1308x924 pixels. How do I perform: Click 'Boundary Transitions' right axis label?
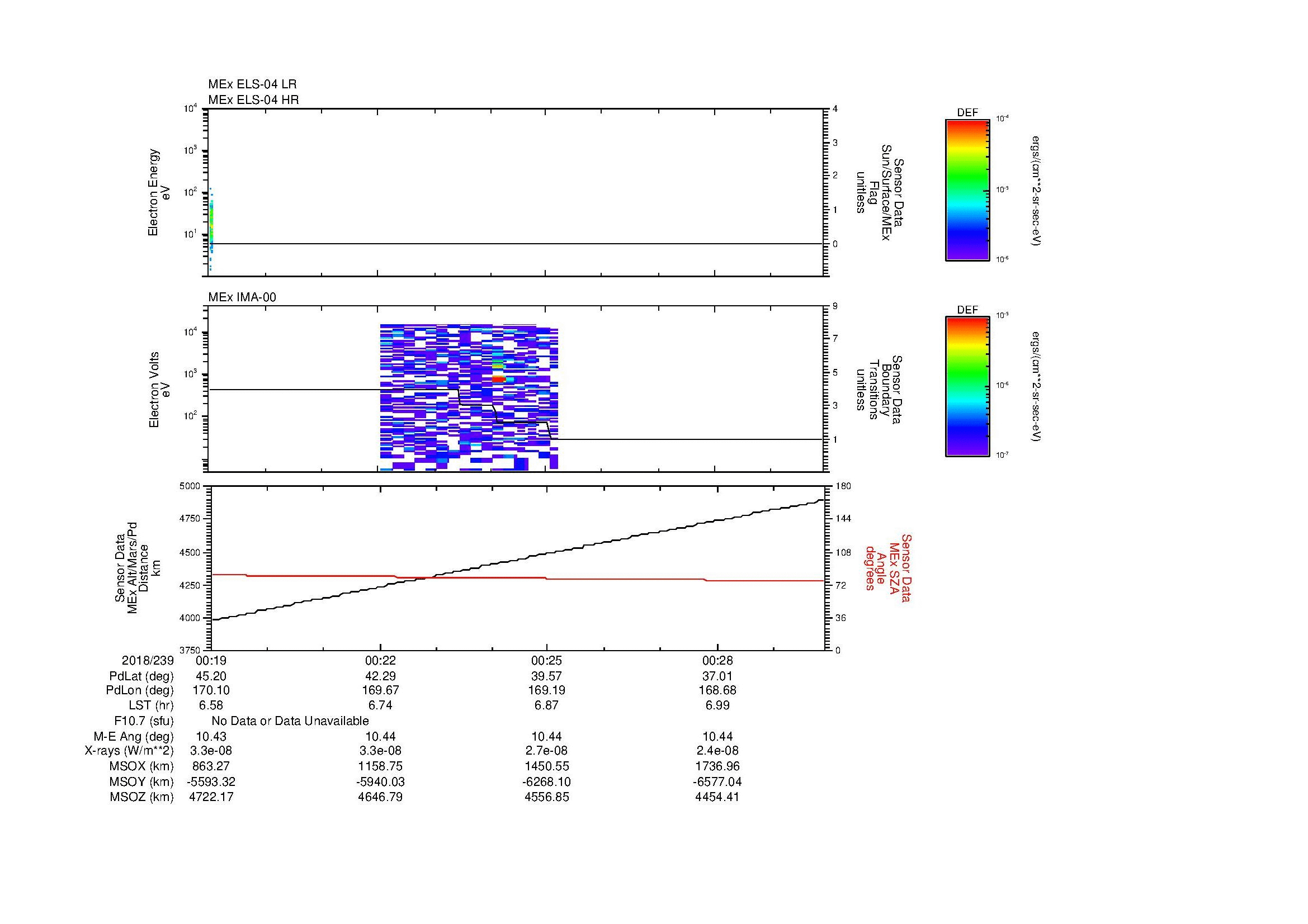point(880,390)
